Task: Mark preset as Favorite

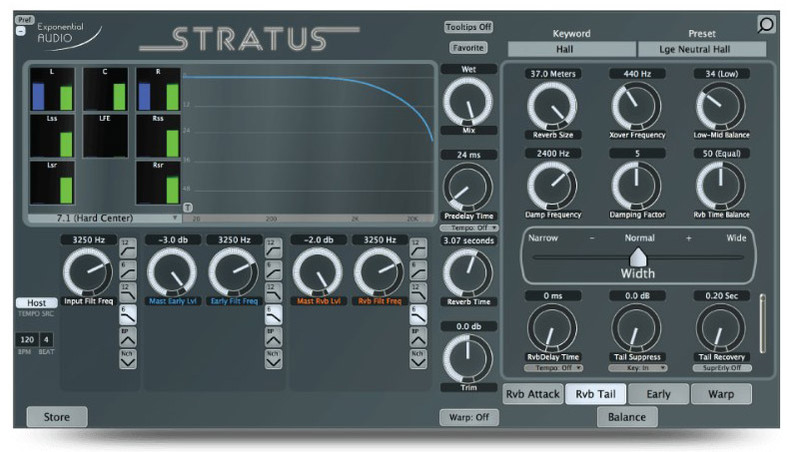Action: 468,47
